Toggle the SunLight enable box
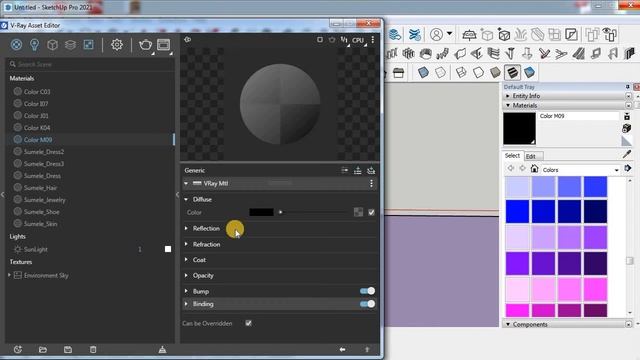The height and width of the screenshot is (360, 640). pos(168,249)
